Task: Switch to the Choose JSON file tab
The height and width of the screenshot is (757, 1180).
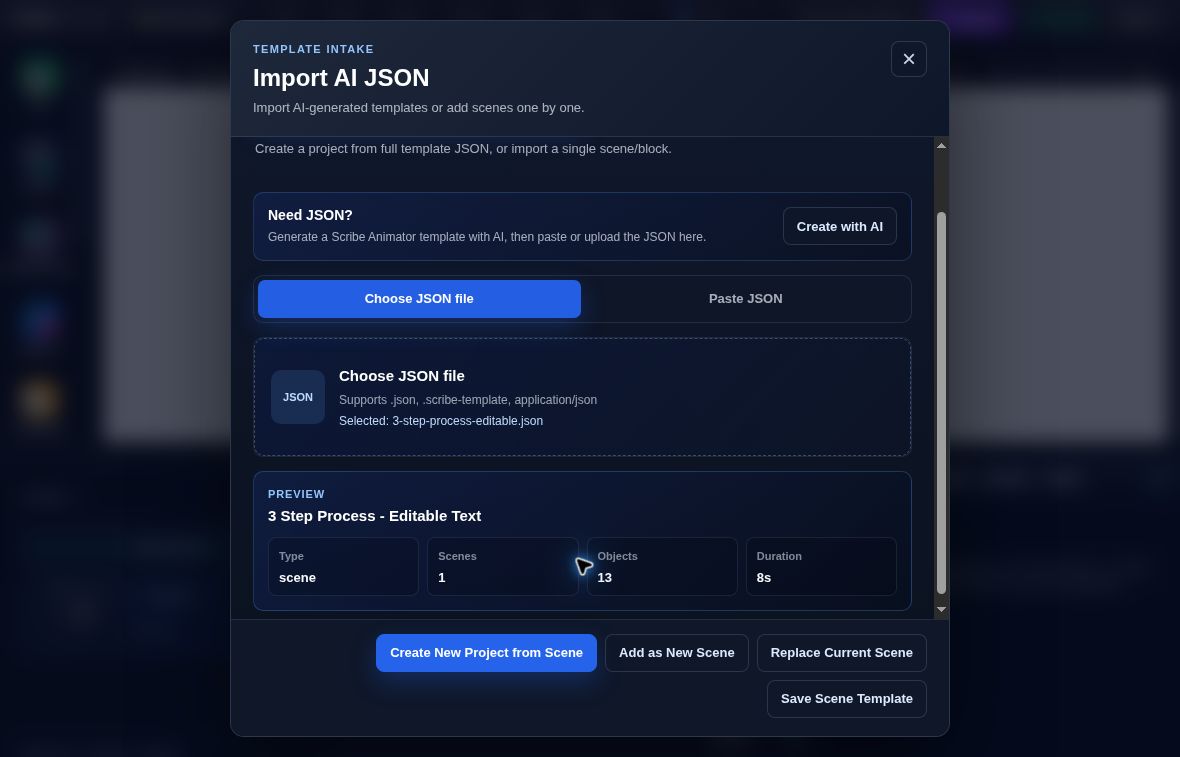Action: click(x=419, y=299)
